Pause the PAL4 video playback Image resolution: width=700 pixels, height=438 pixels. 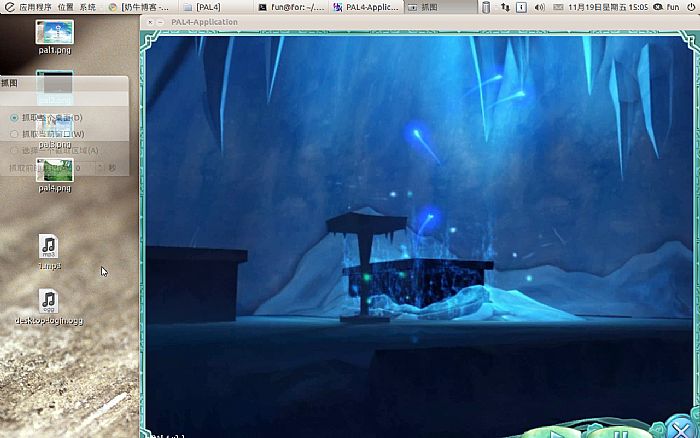click(619, 434)
